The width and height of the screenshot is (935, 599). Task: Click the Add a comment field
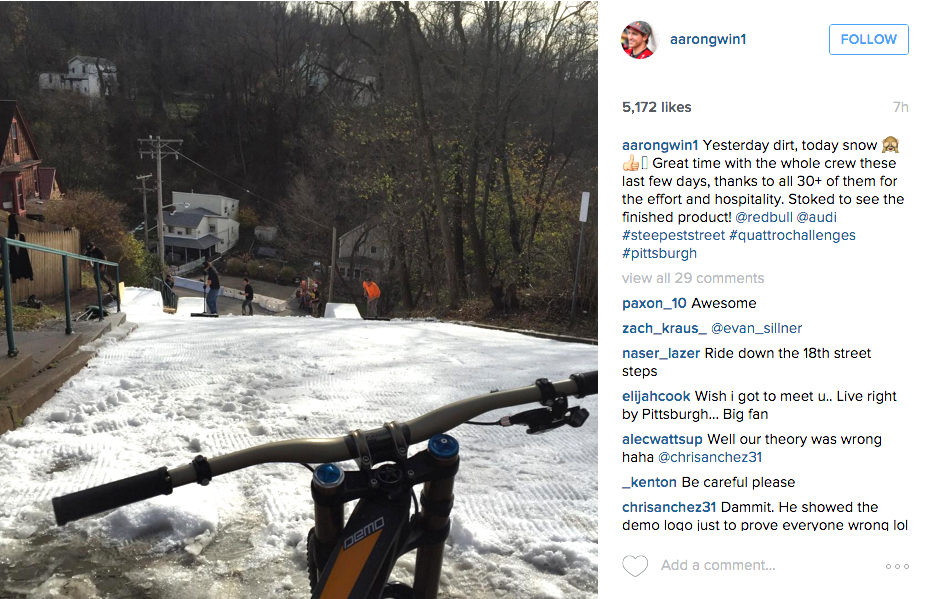(x=760, y=566)
